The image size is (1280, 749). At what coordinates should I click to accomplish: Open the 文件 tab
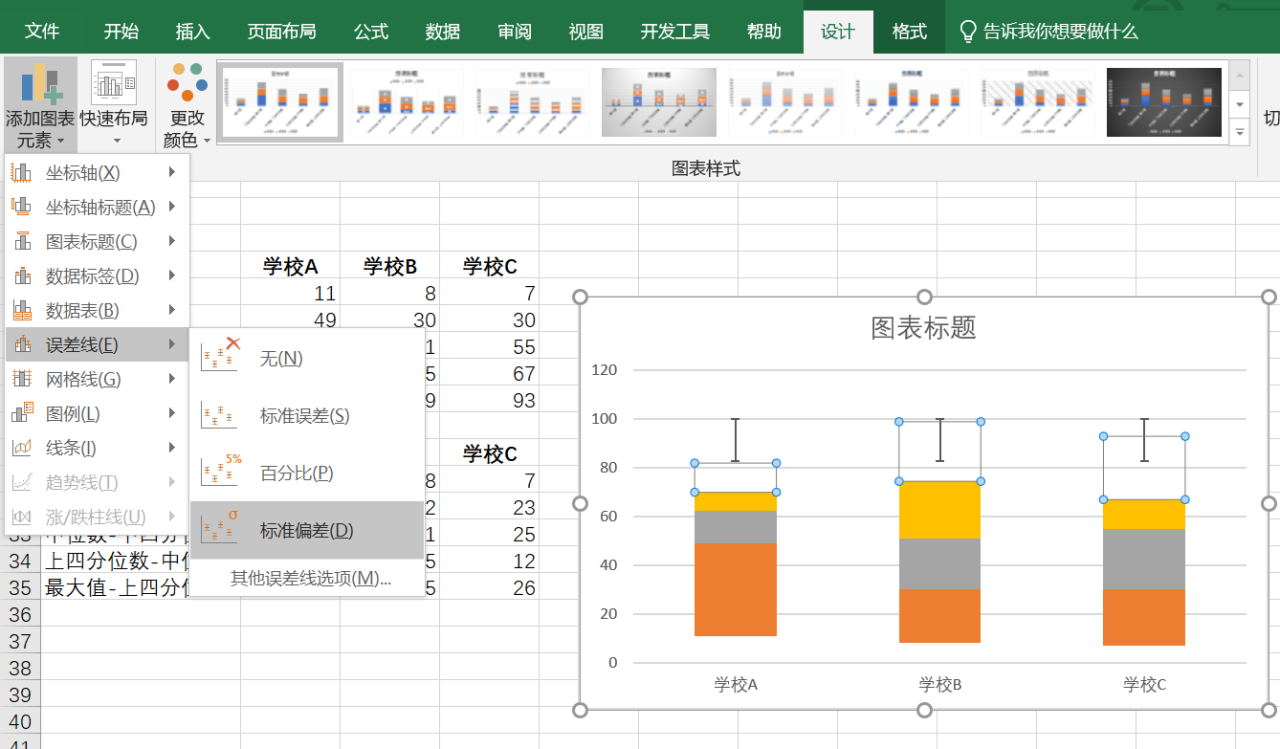point(42,31)
